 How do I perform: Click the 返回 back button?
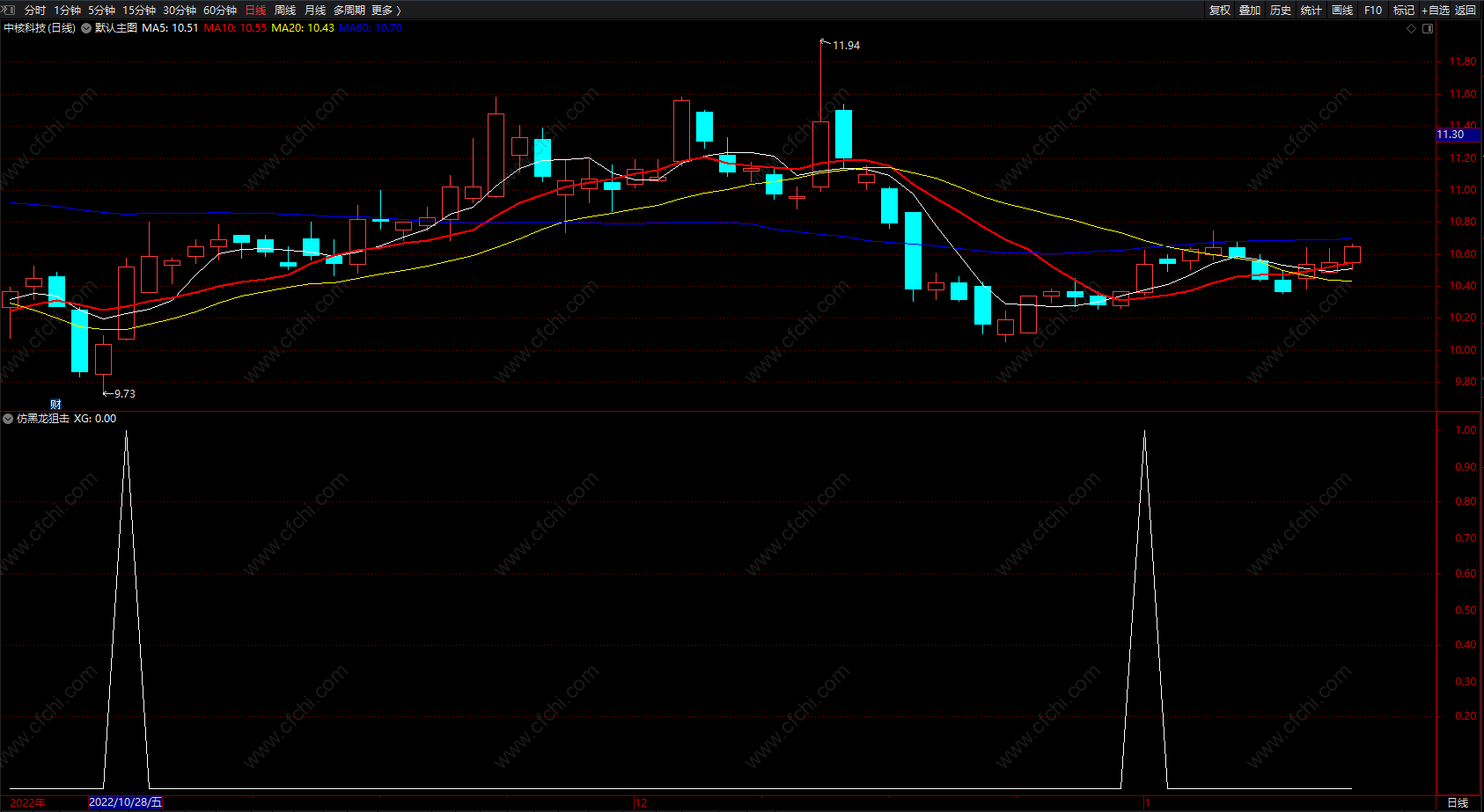(1466, 11)
